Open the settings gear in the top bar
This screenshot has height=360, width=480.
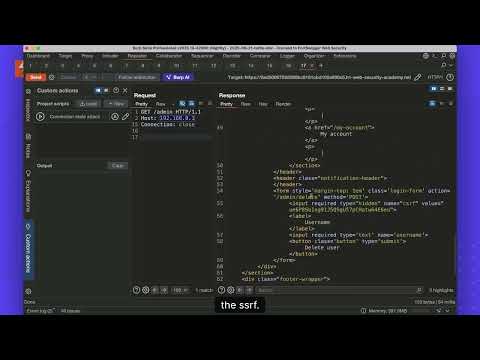[x=452, y=56]
